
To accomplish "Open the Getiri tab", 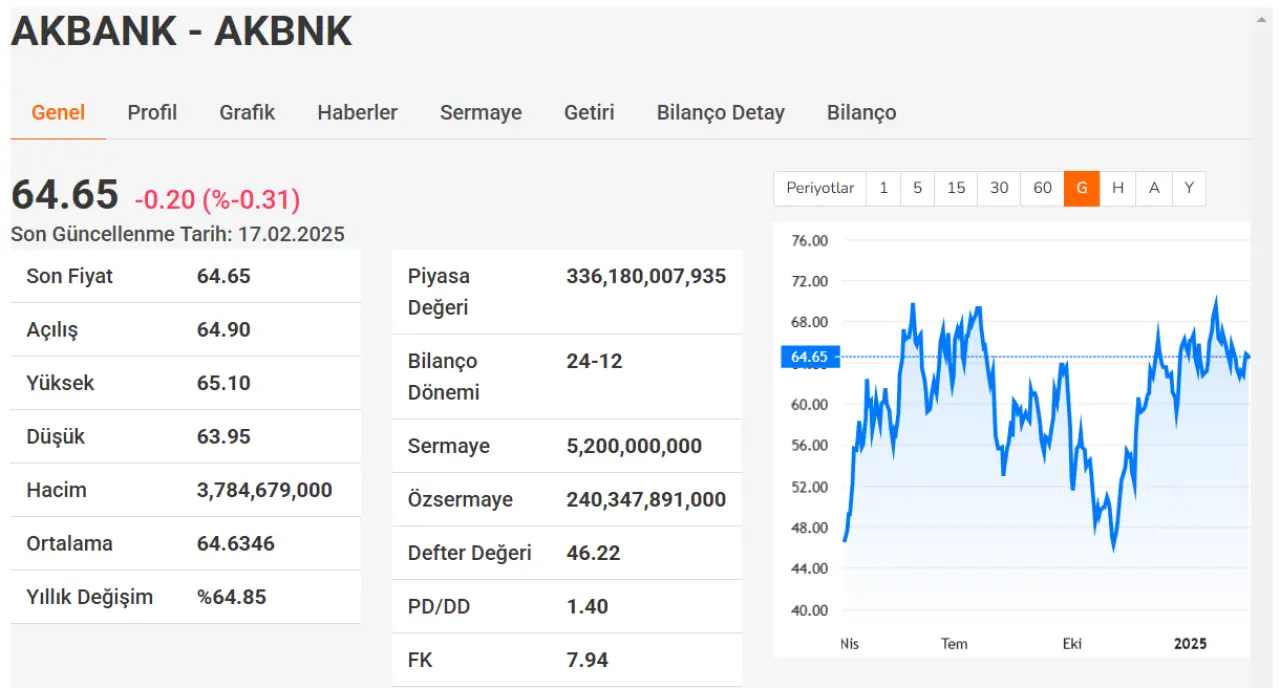I will tap(589, 113).
